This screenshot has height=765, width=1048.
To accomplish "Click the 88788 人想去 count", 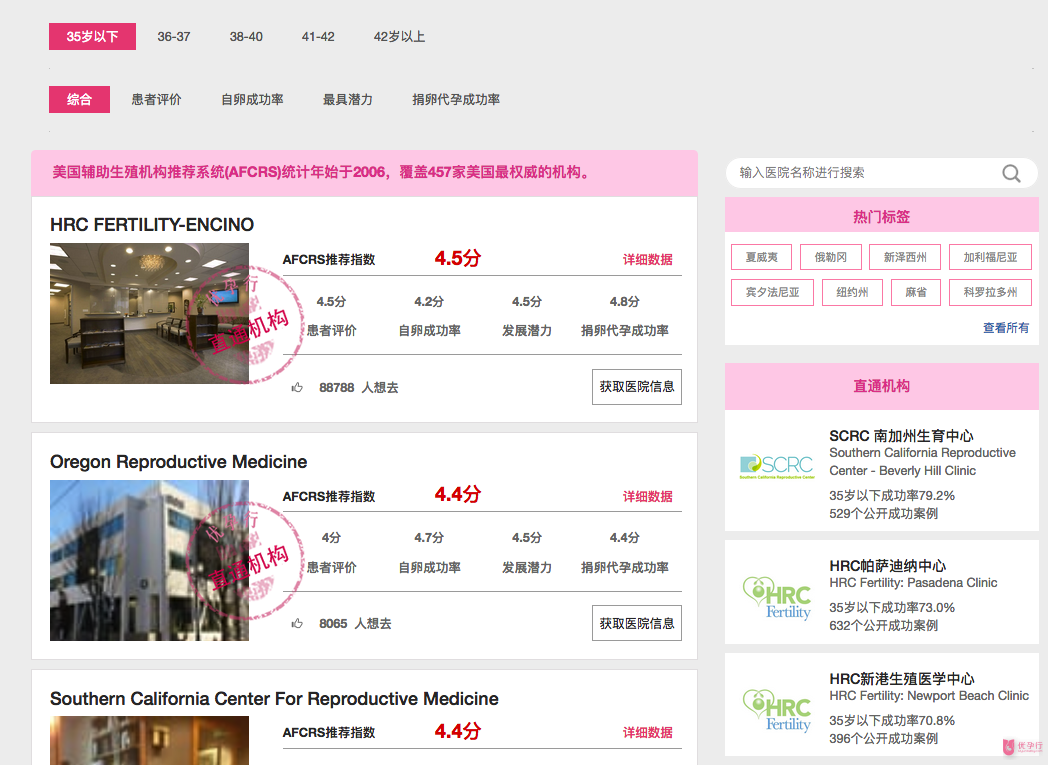I will coord(358,388).
